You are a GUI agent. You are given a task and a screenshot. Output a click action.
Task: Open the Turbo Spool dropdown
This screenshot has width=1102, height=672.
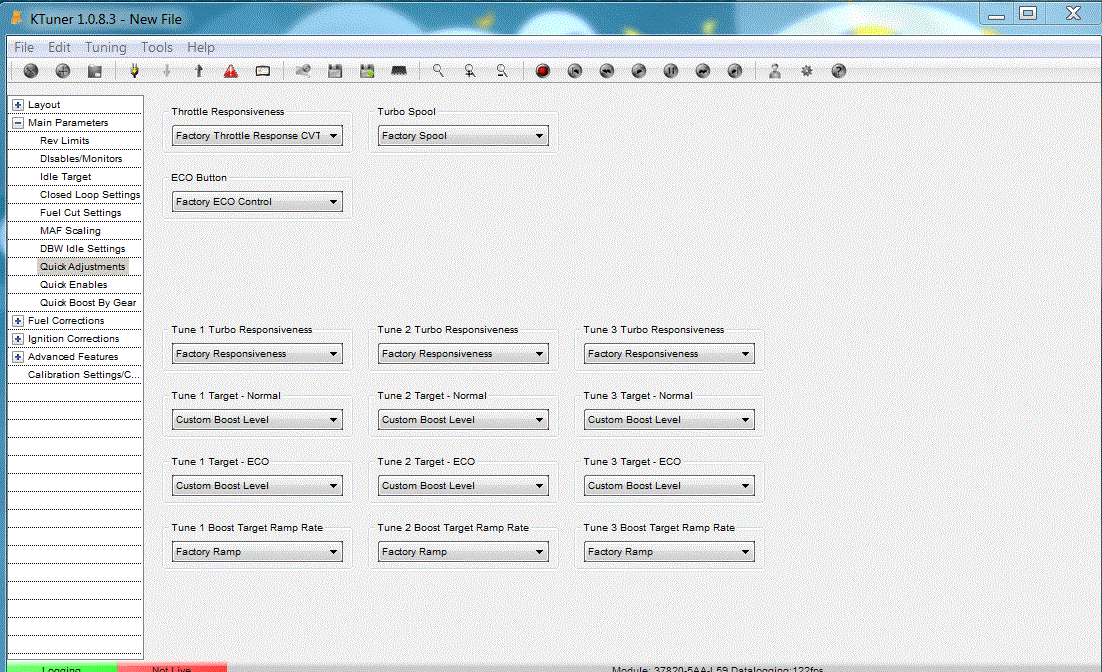tap(463, 136)
